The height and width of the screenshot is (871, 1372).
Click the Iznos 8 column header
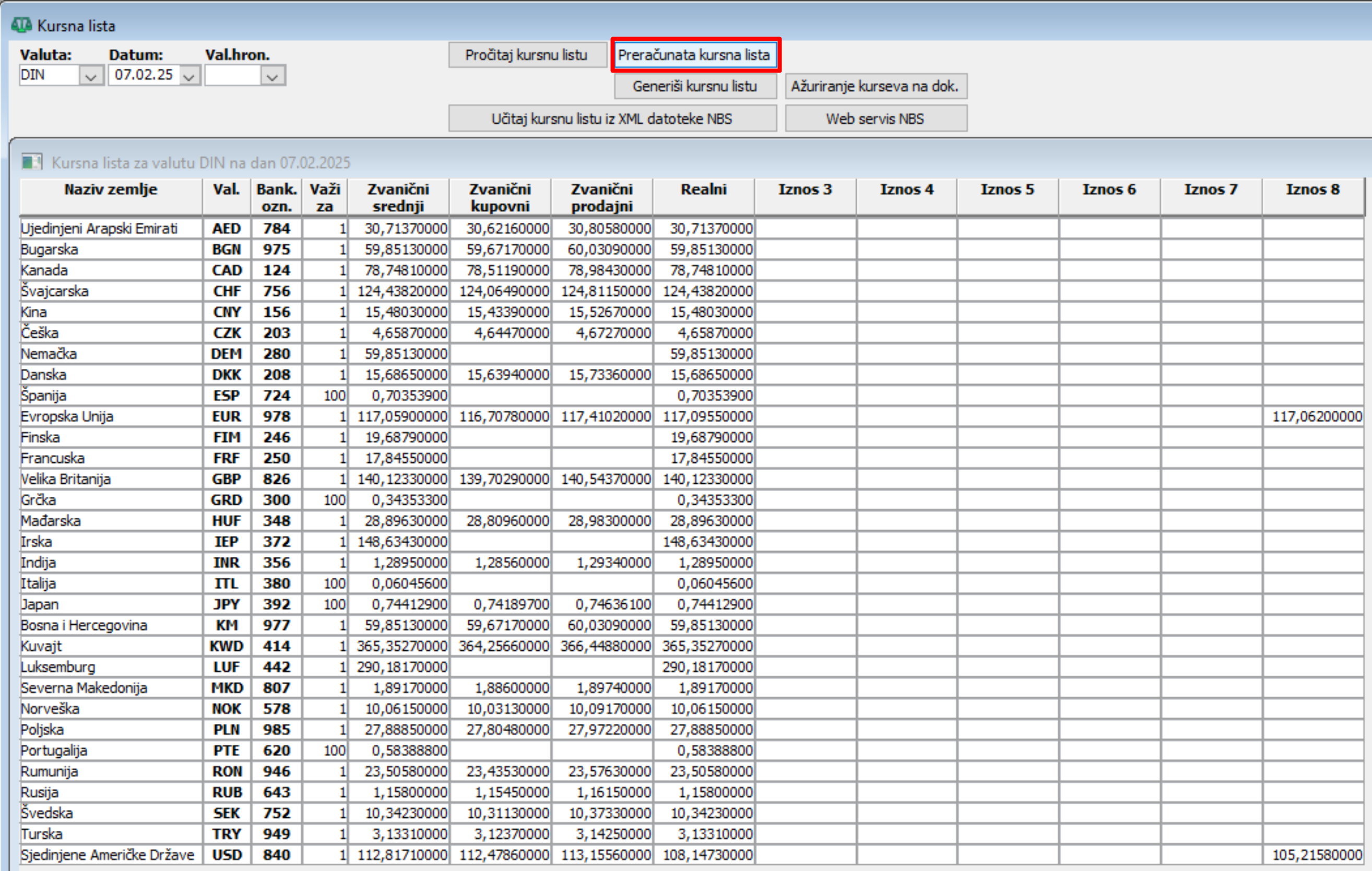pyautogui.click(x=1314, y=197)
